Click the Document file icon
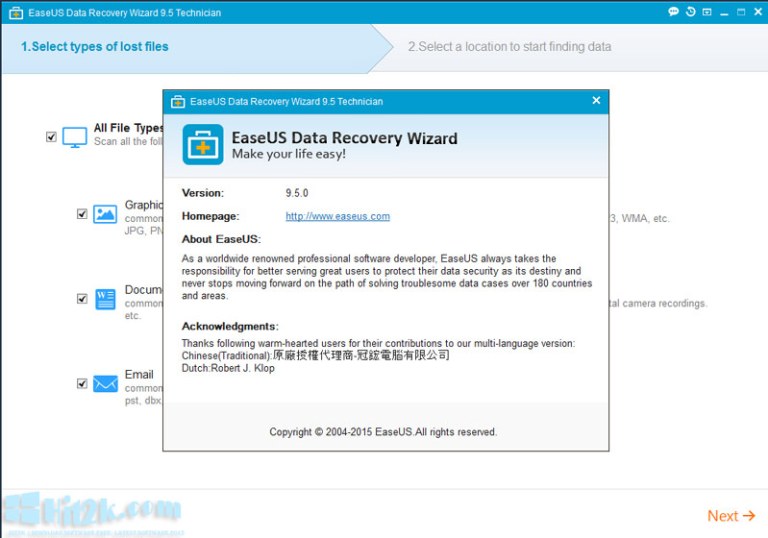768x538 pixels. [105, 299]
